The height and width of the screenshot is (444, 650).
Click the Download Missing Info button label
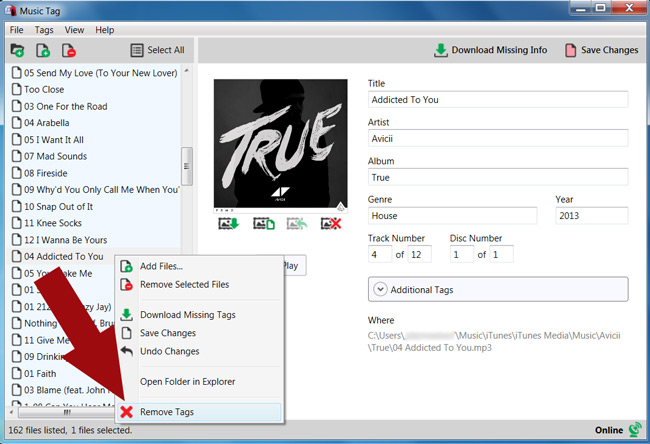(499, 50)
